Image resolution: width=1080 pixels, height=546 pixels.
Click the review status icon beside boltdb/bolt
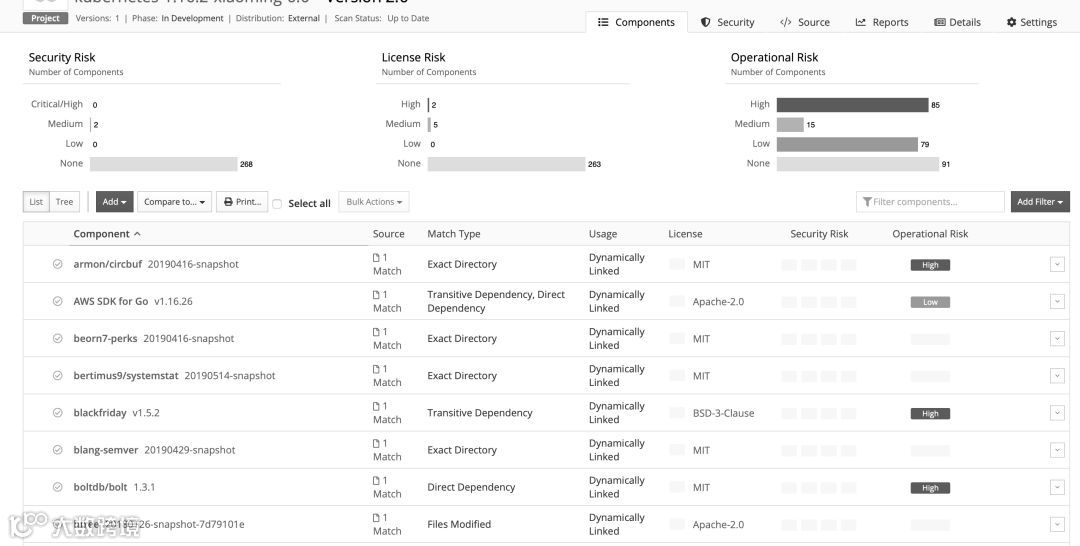[x=58, y=487]
